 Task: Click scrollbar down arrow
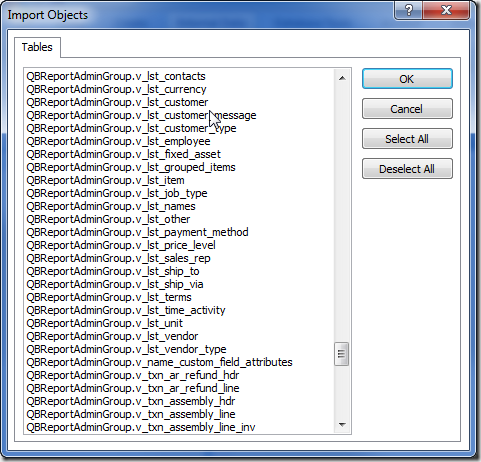pos(342,425)
